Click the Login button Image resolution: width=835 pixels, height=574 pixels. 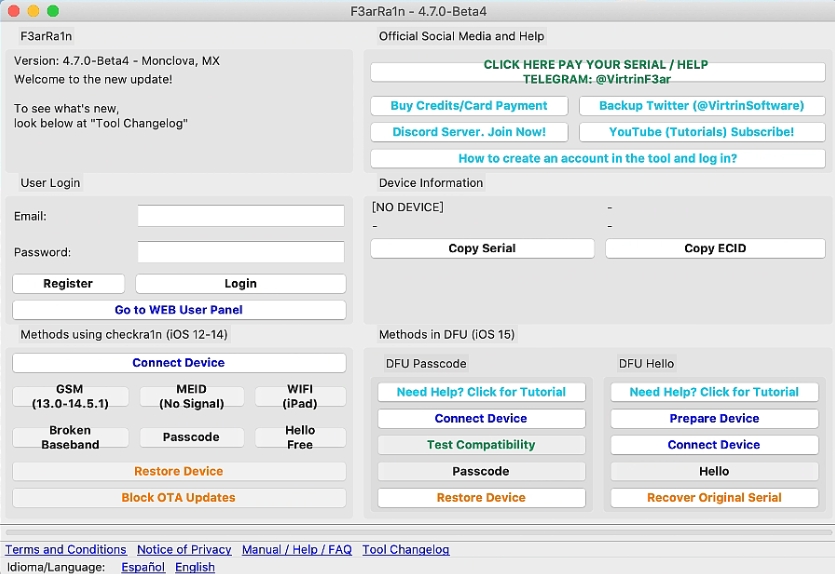pos(240,283)
